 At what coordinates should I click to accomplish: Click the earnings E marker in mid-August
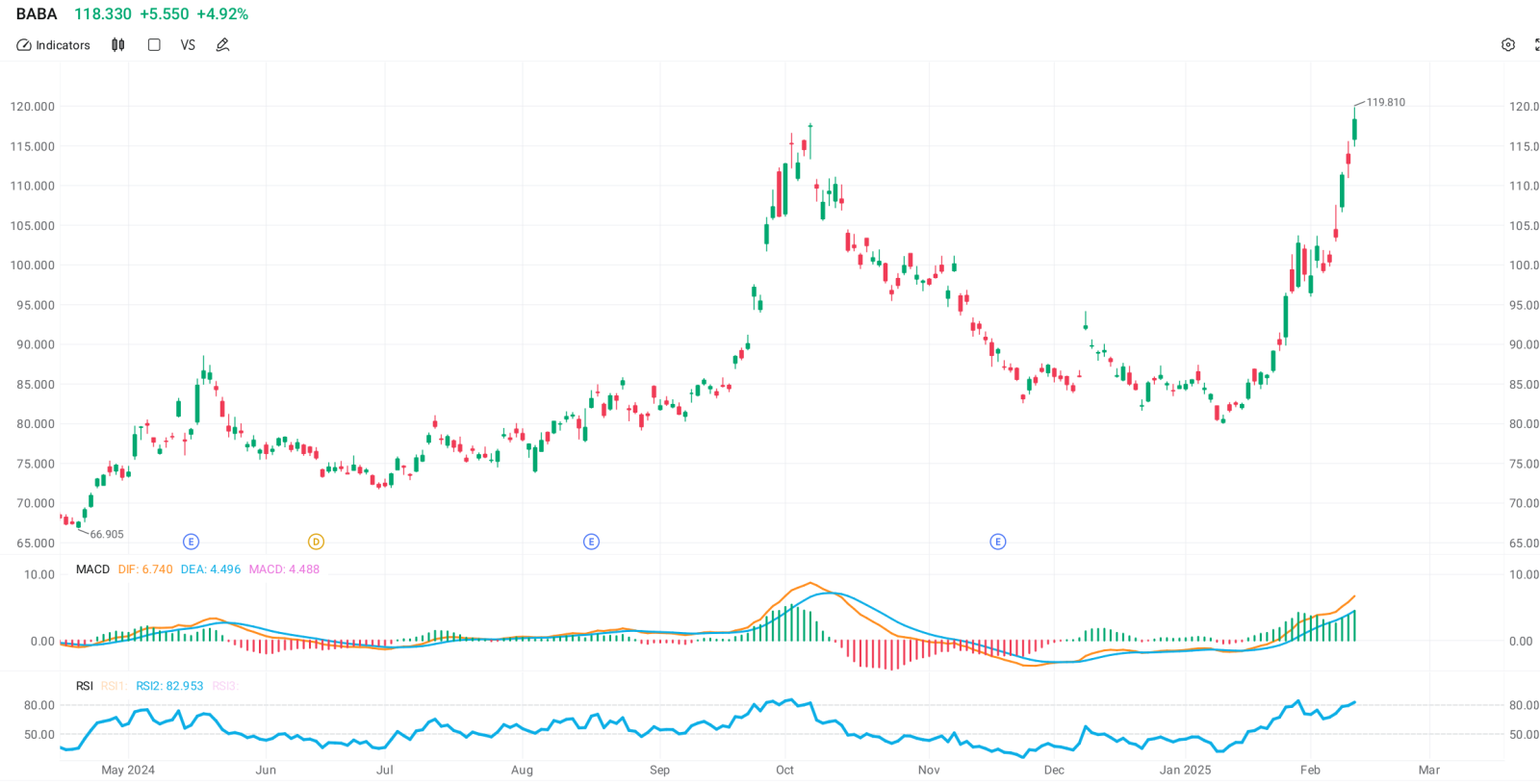coord(591,542)
